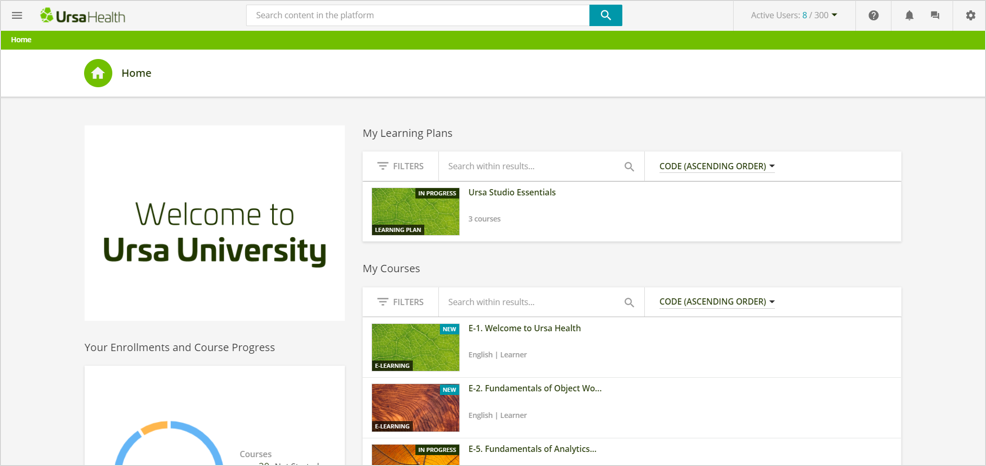
Task: Open E-2. Fundamentals of Object Wo... course
Action: (535, 389)
